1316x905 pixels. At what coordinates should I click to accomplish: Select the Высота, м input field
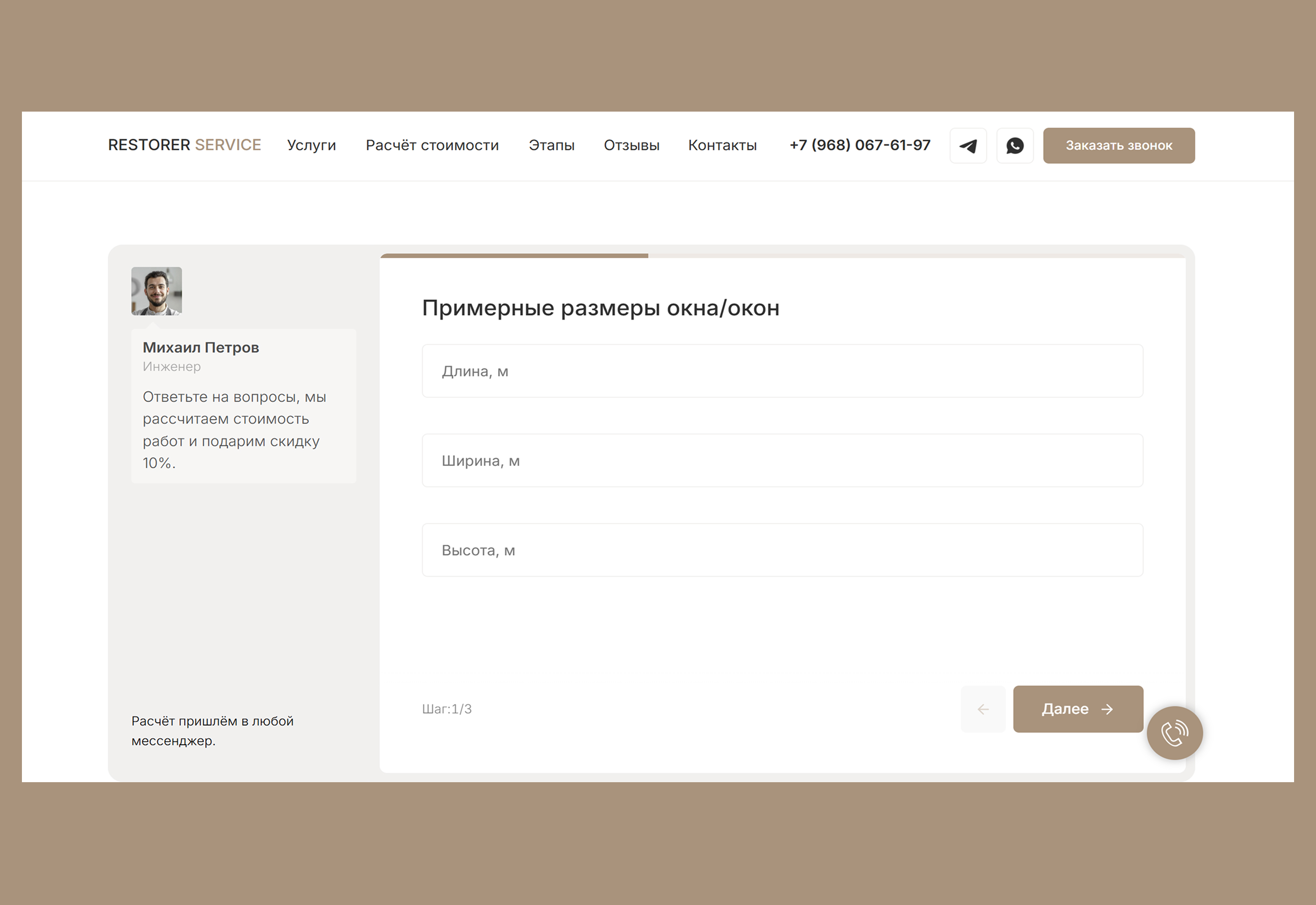(782, 550)
